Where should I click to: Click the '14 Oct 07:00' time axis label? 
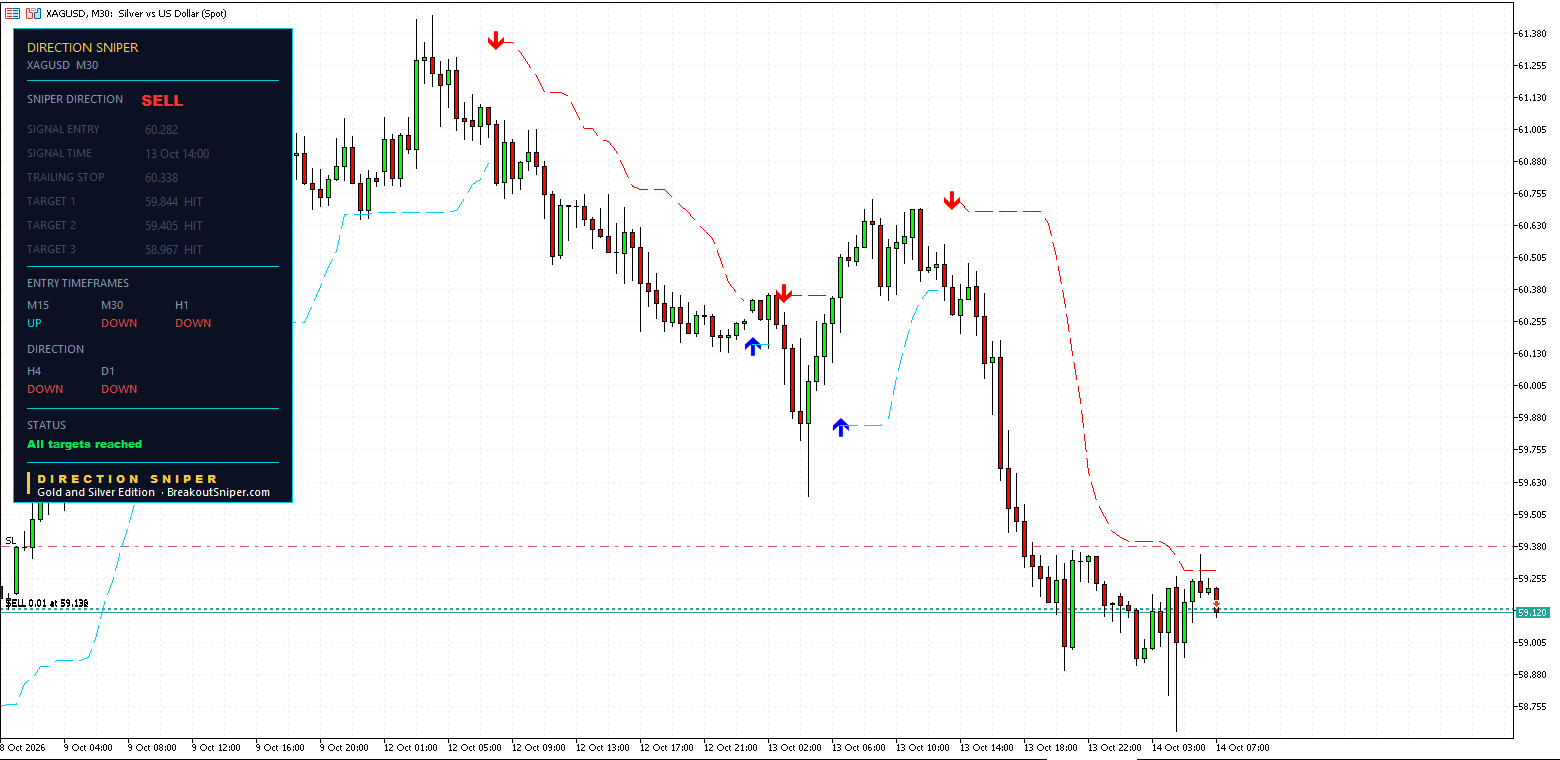coord(1243,747)
